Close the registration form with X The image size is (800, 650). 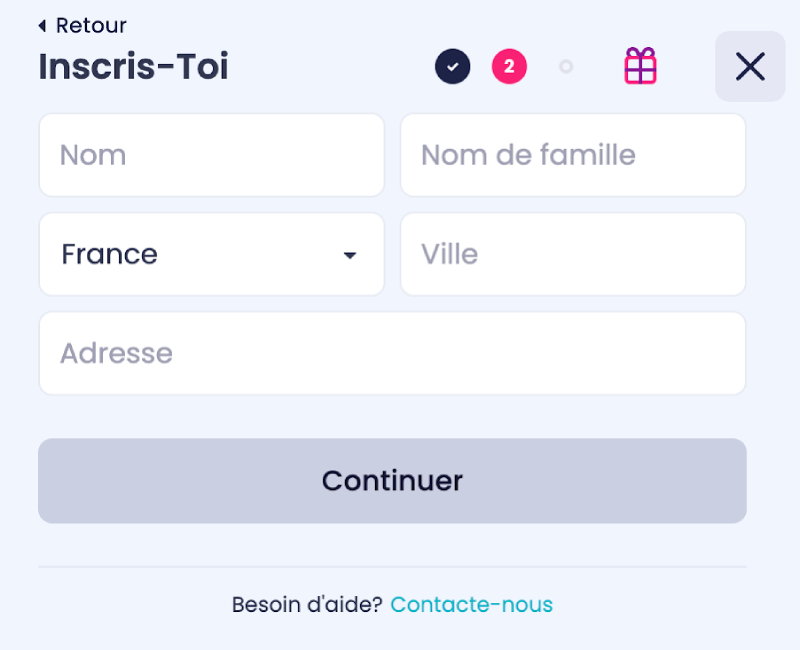coord(749,67)
